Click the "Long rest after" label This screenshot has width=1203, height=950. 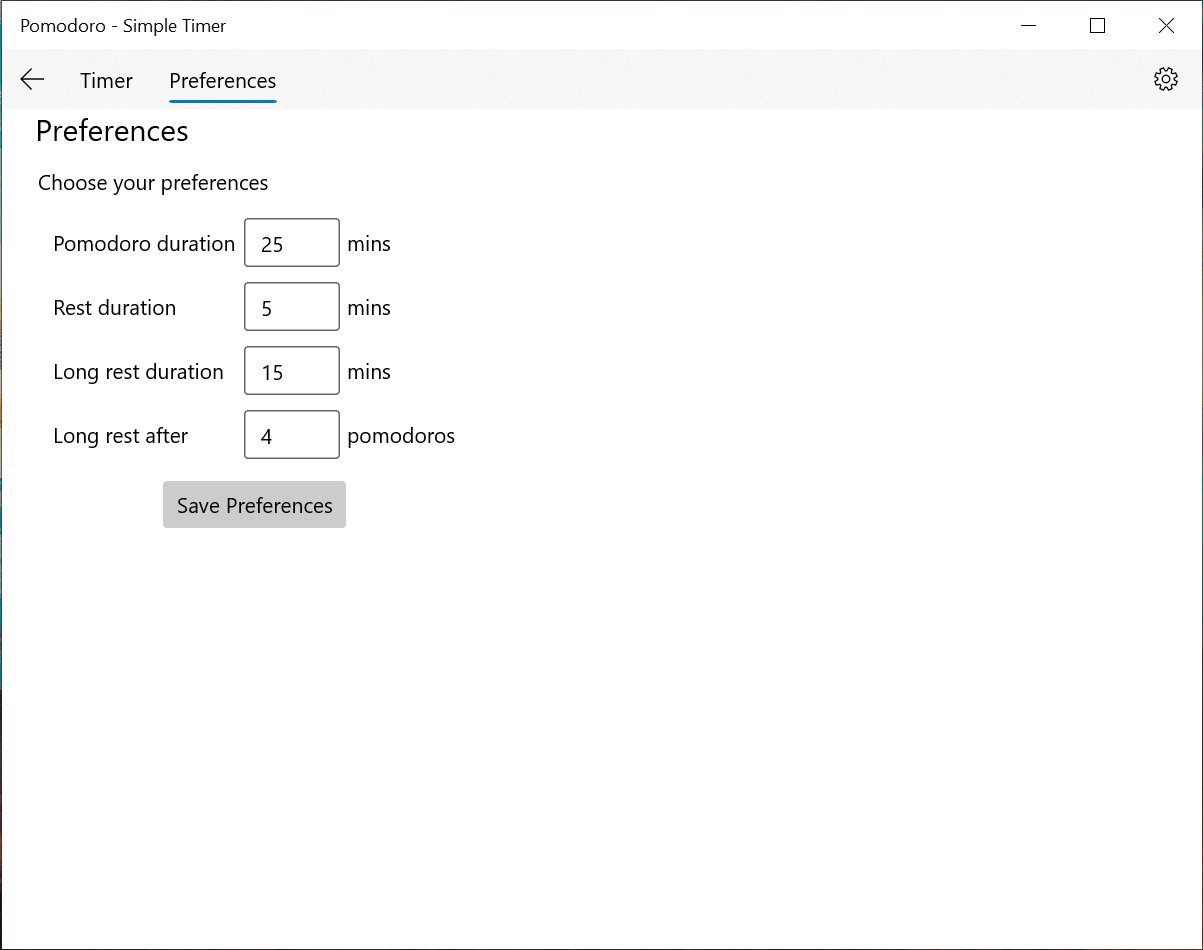[x=120, y=436]
